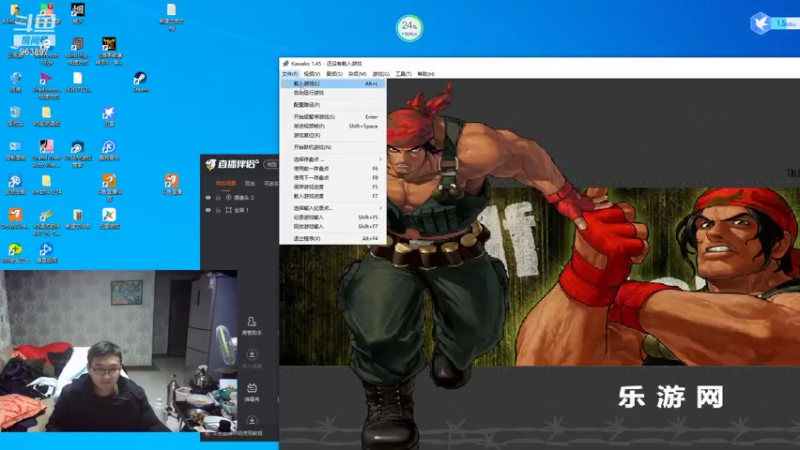This screenshot has height=450, width=800.
Task: Open the 帮助(H) menu in Kawaks
Action: click(426, 74)
